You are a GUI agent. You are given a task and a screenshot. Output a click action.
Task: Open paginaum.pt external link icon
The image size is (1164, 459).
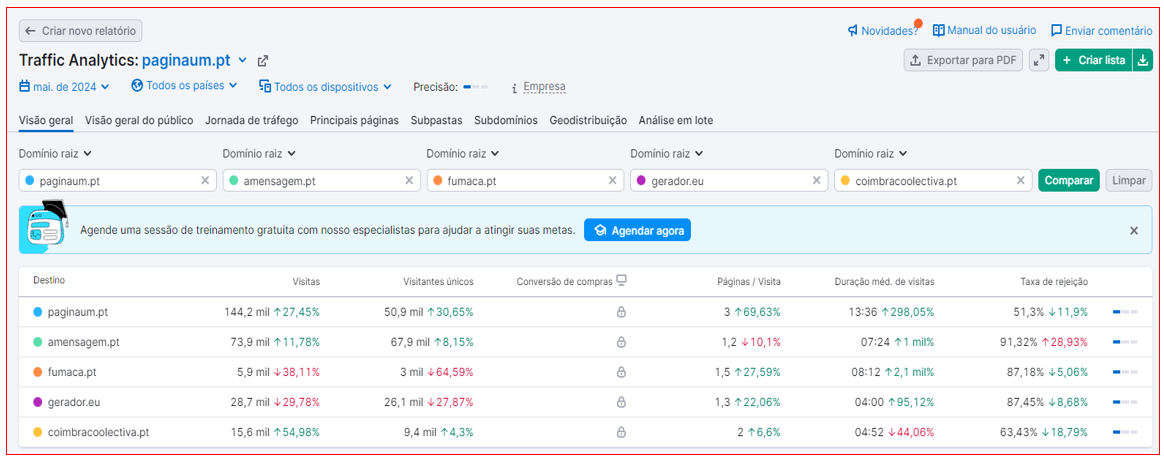263,61
